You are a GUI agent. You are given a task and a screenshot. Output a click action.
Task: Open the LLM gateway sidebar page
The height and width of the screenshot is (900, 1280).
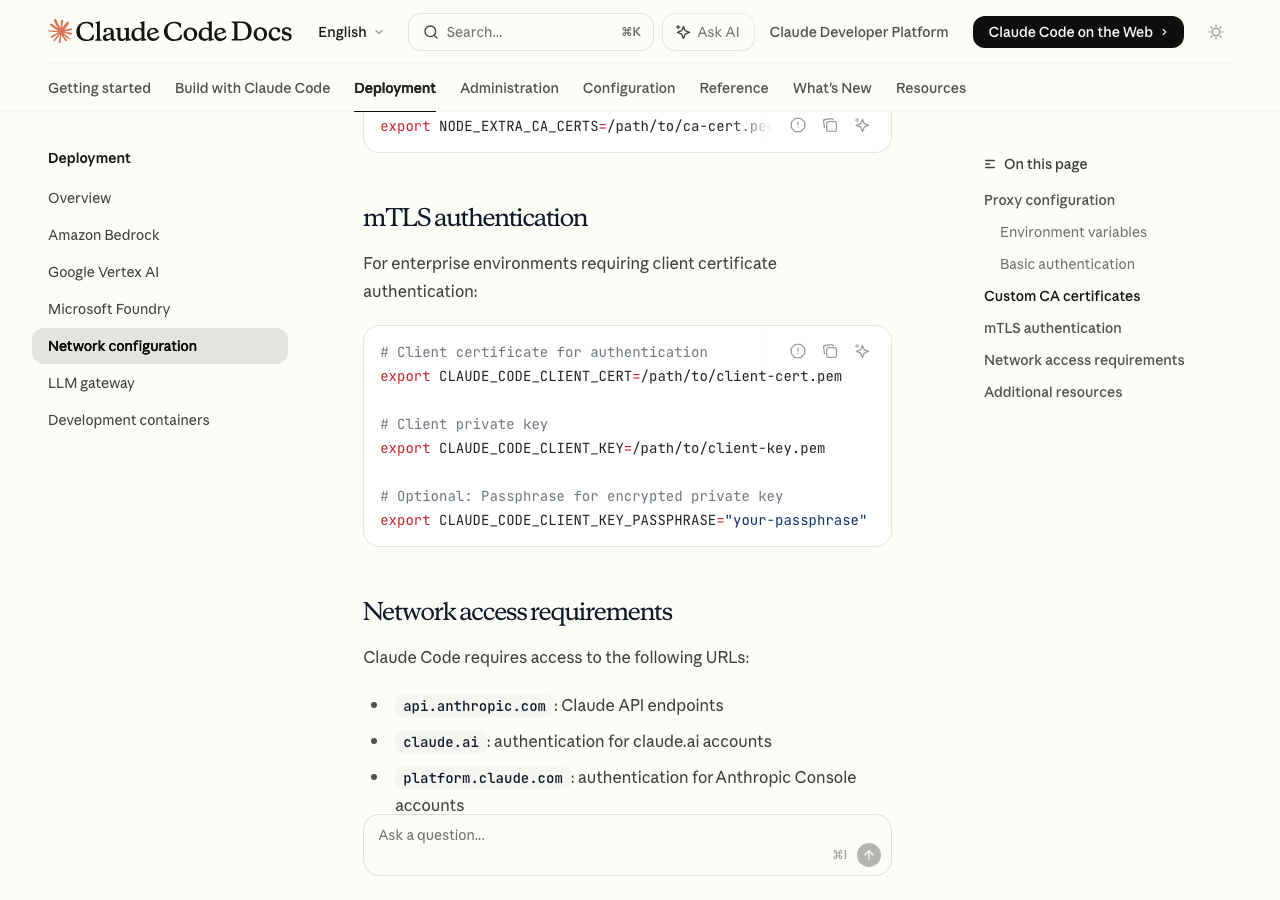pos(91,383)
